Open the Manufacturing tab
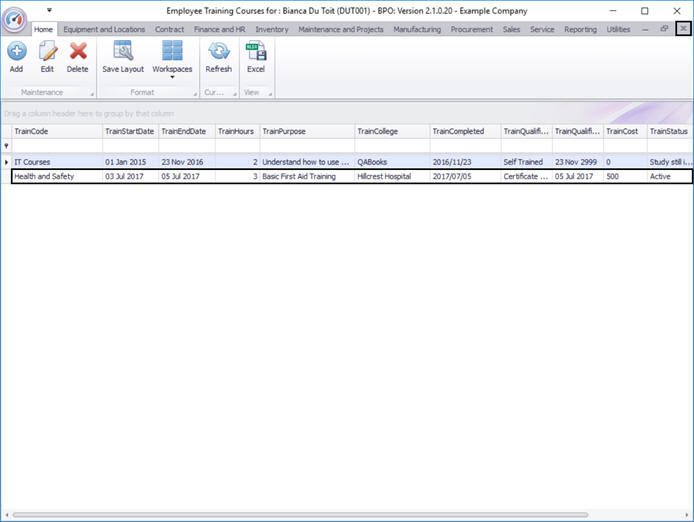 point(417,29)
